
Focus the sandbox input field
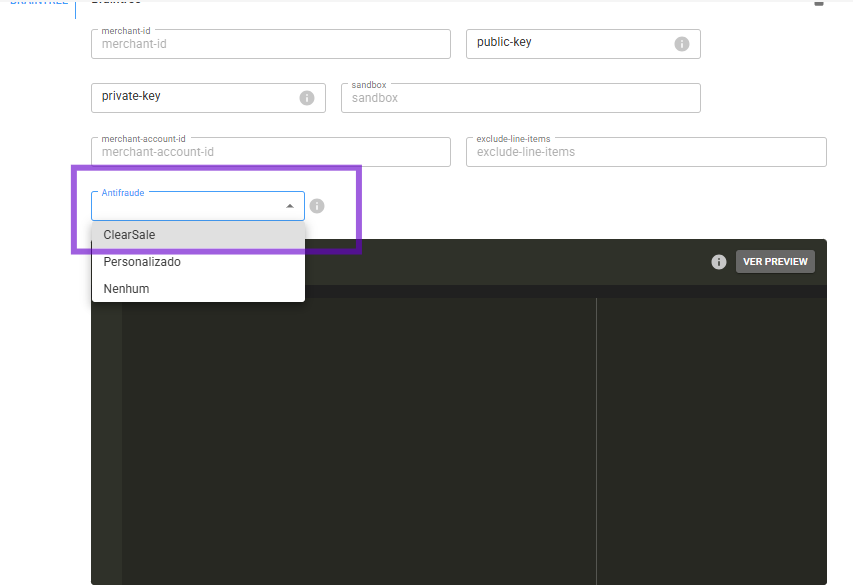pyautogui.click(x=521, y=98)
